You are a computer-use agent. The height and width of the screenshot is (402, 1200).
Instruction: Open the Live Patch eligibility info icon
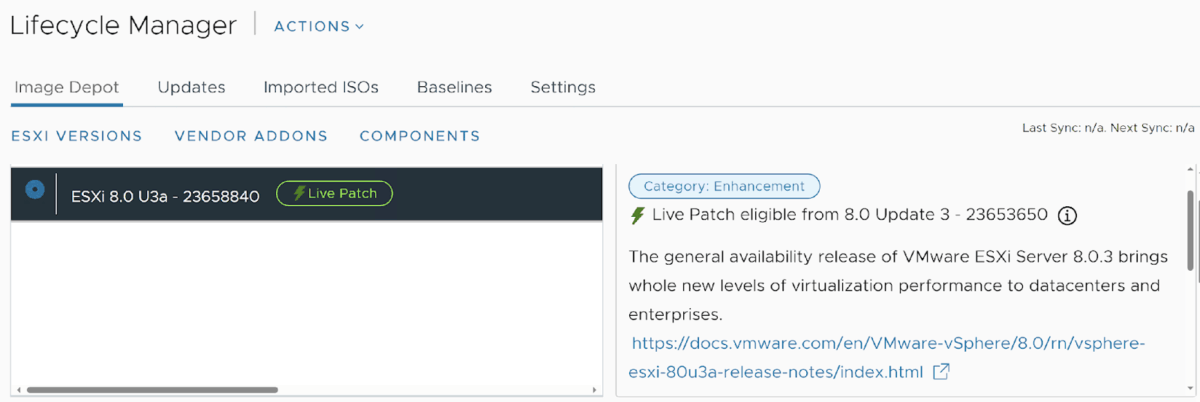(1067, 215)
